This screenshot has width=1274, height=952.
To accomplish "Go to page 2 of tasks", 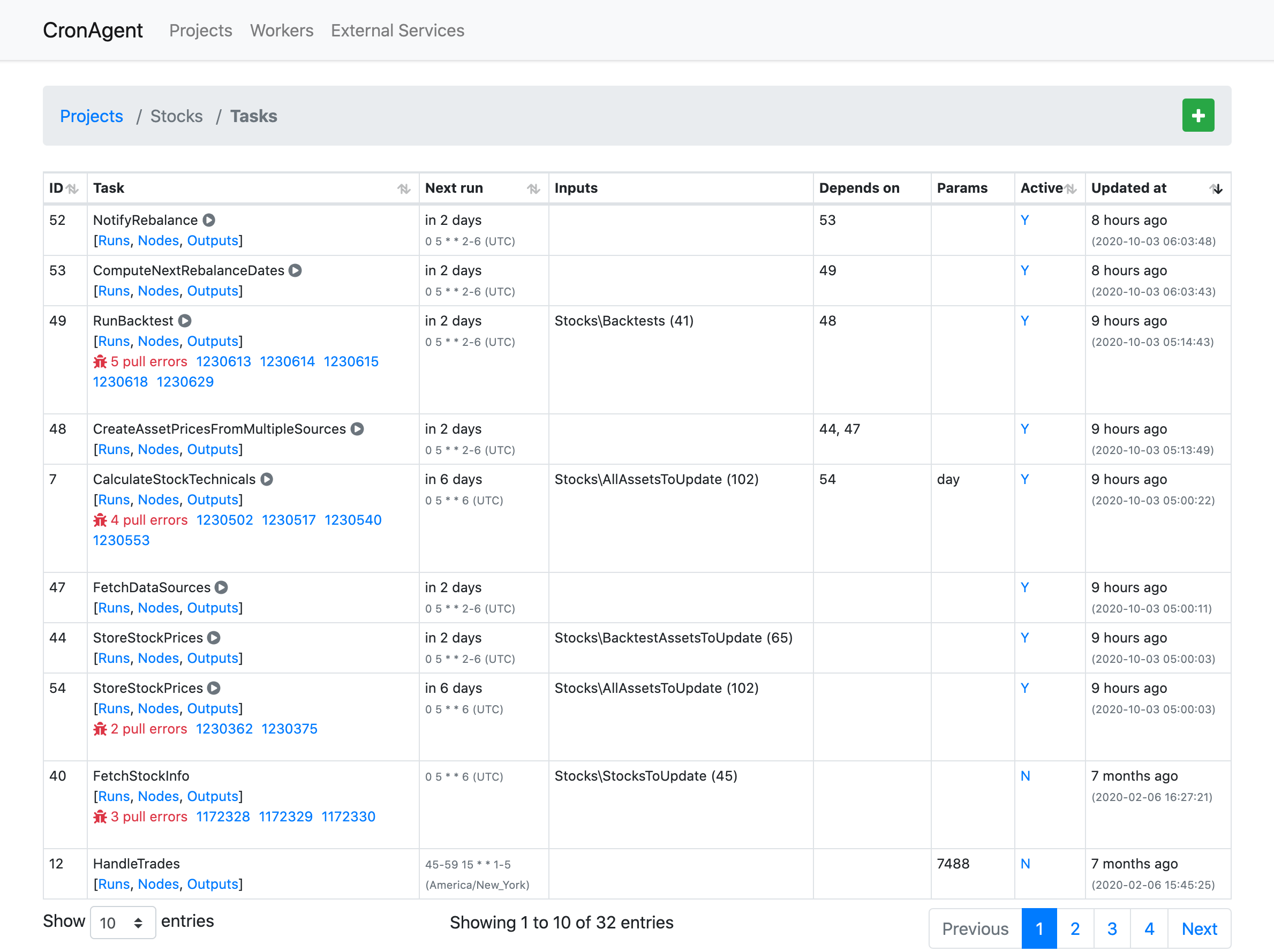I will tap(1075, 928).
